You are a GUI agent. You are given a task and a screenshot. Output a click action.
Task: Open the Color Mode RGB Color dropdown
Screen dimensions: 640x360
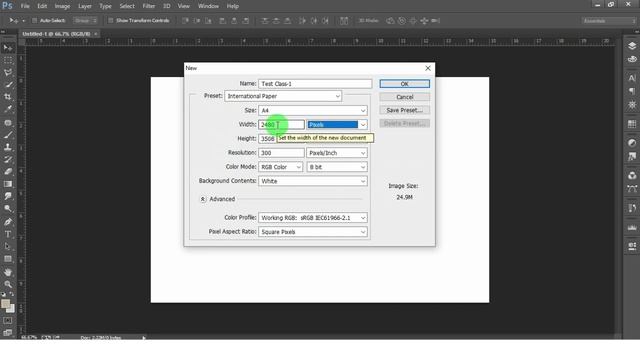pos(280,167)
